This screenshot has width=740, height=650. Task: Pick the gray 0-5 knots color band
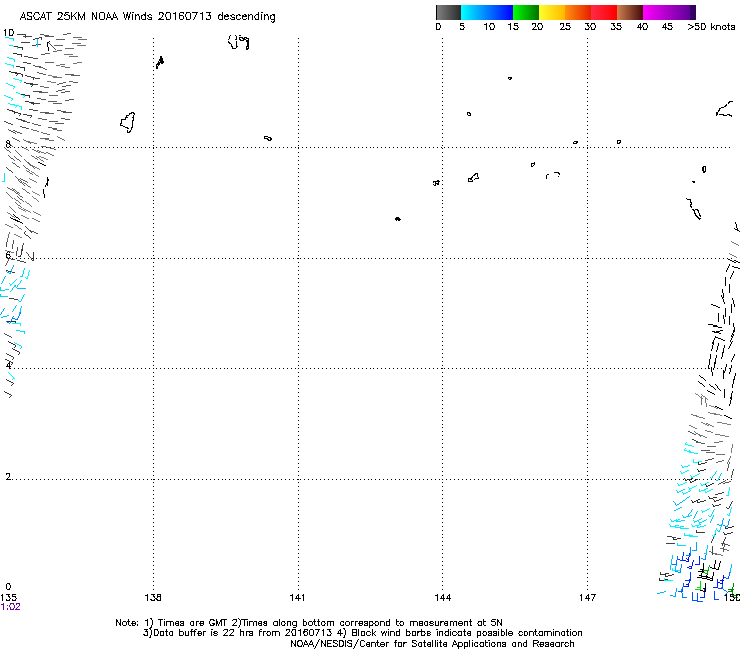[448, 12]
